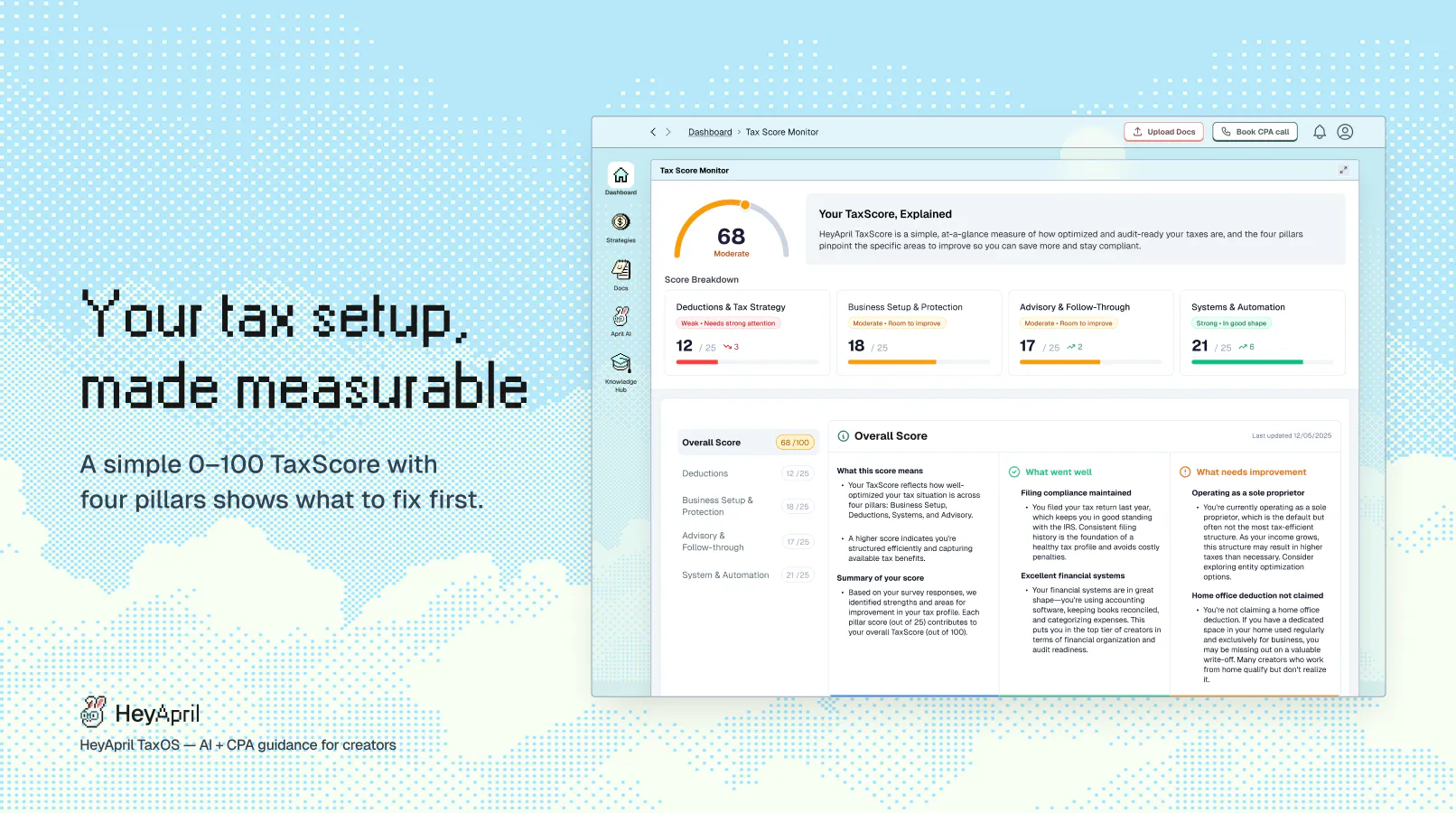The width and height of the screenshot is (1456, 813).
Task: Click Tax Score Monitor breadcrumb text
Action: 782,132
